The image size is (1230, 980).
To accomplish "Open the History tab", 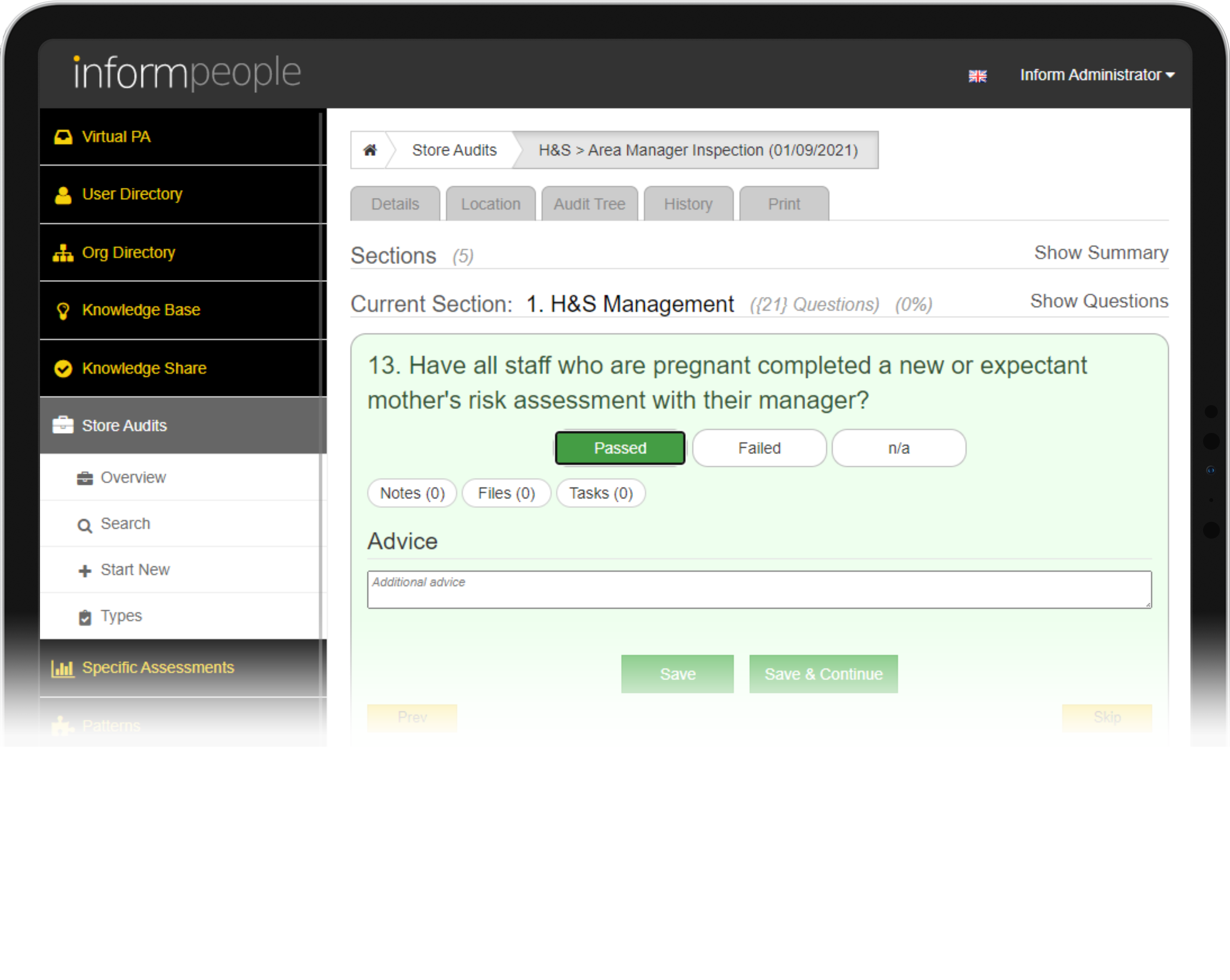I will click(688, 204).
